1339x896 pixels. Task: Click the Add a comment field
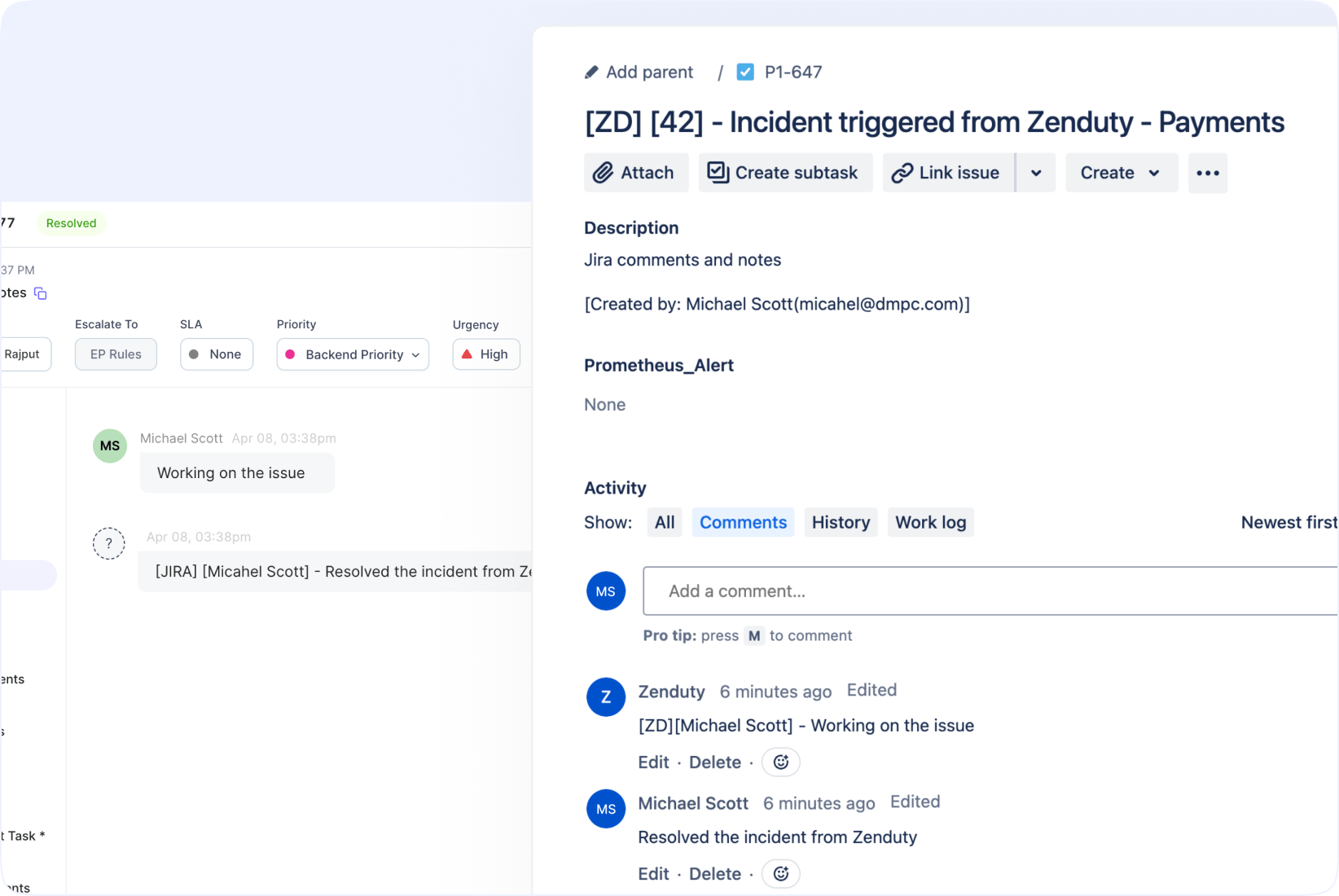tap(990, 591)
